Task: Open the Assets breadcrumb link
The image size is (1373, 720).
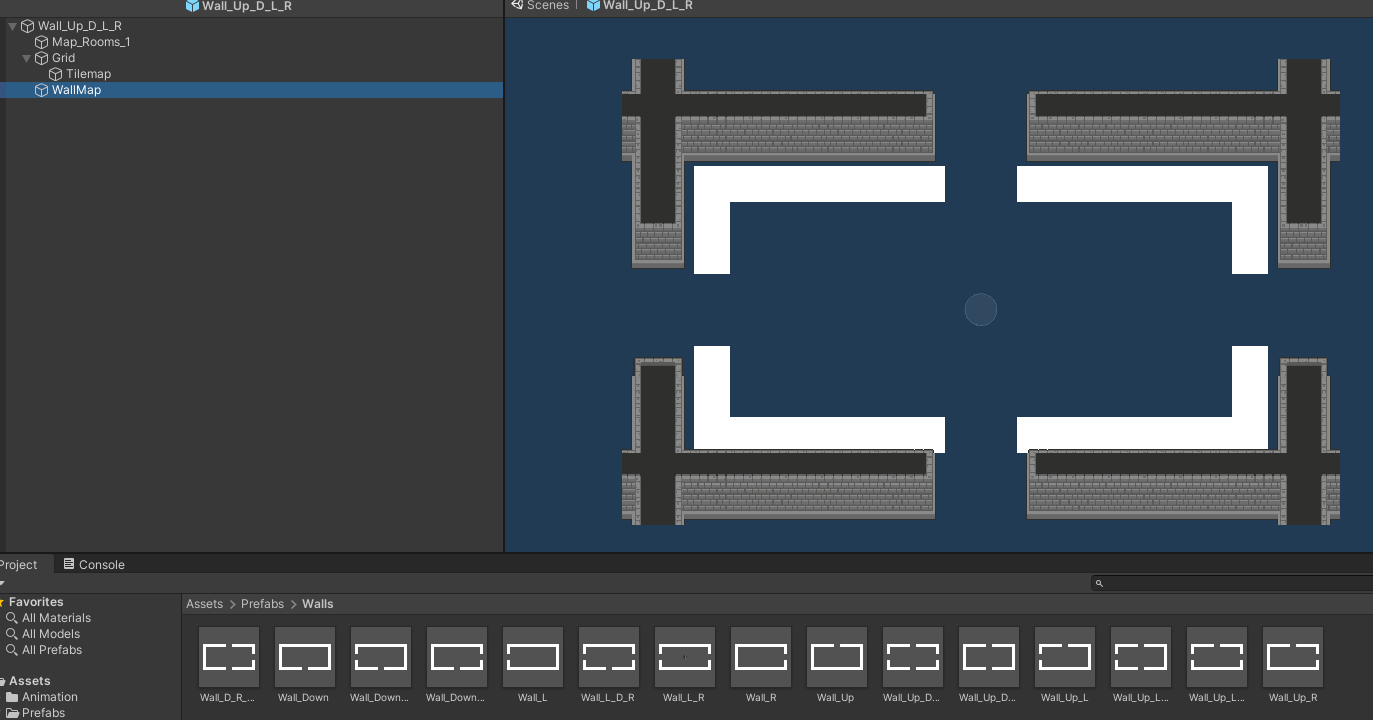Action: click(204, 603)
